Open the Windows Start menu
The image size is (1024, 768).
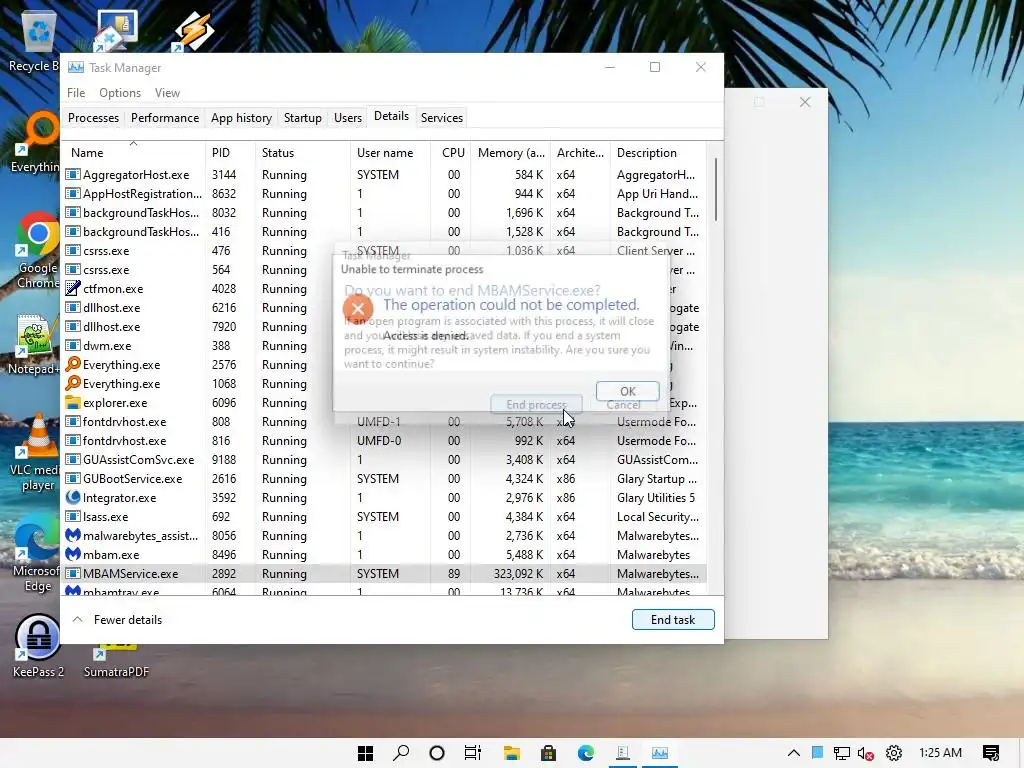pos(366,753)
